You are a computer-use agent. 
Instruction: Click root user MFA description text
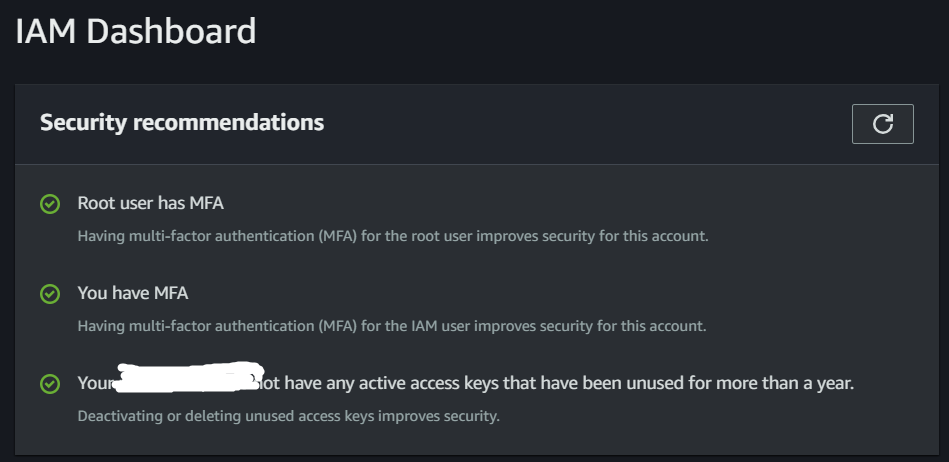393,237
